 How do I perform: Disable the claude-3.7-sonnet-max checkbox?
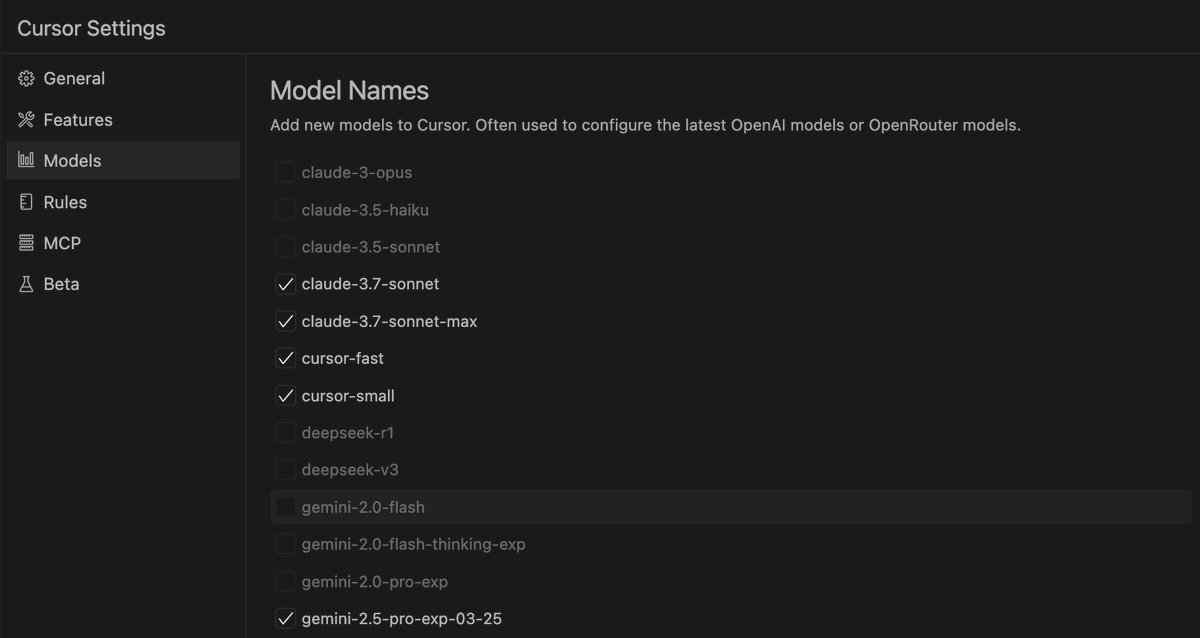(285, 322)
